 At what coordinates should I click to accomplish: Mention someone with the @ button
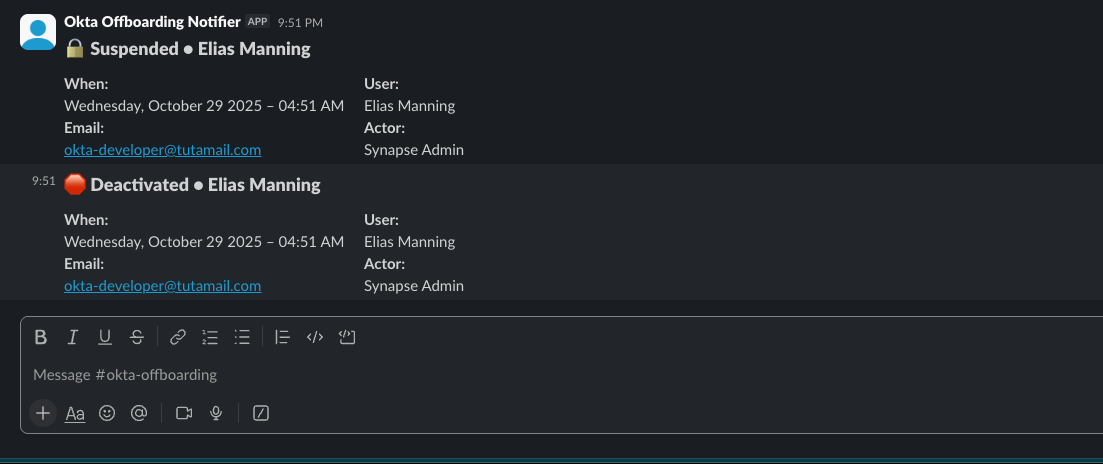tap(139, 413)
